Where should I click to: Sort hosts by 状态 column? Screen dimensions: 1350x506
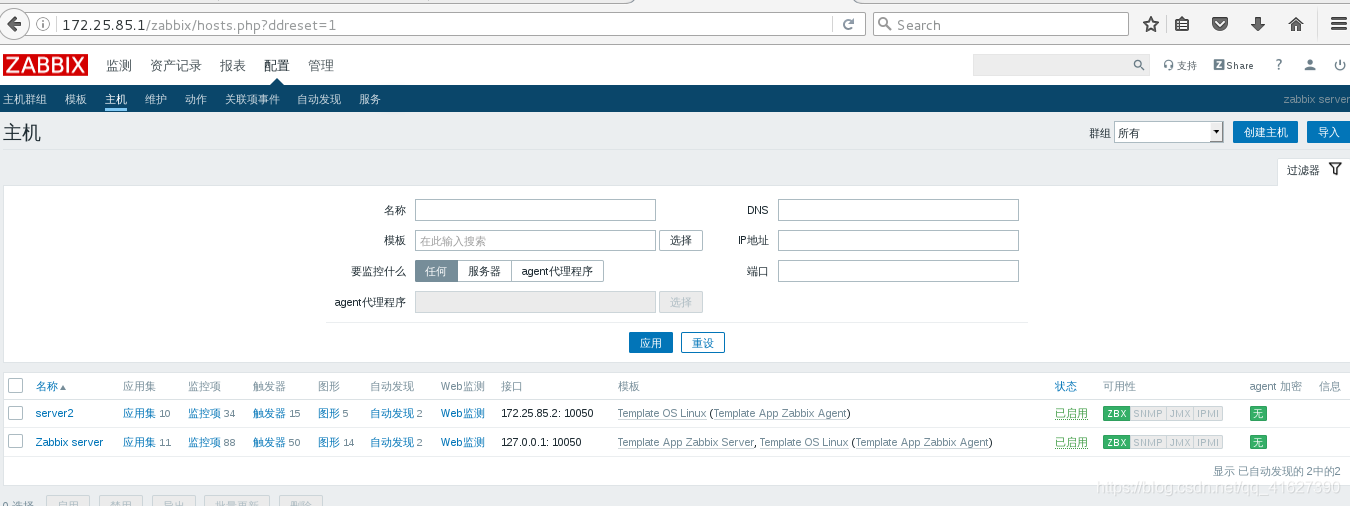[x=1066, y=386]
